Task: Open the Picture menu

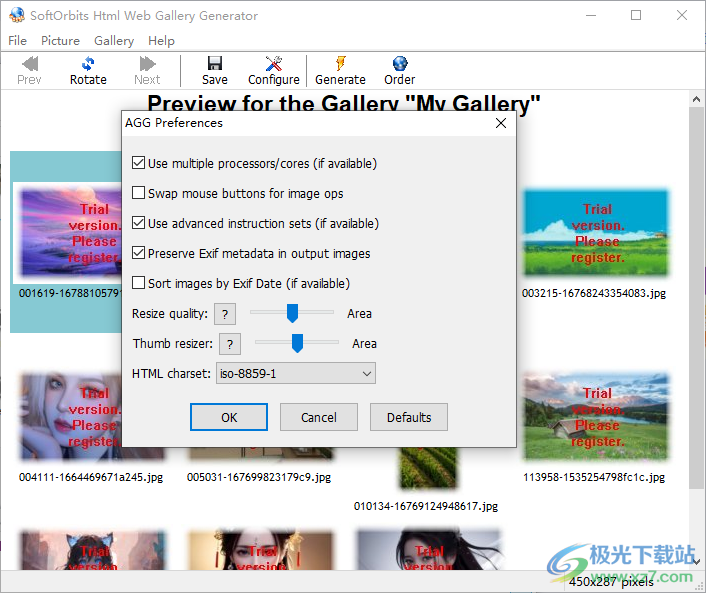Action: click(x=60, y=41)
